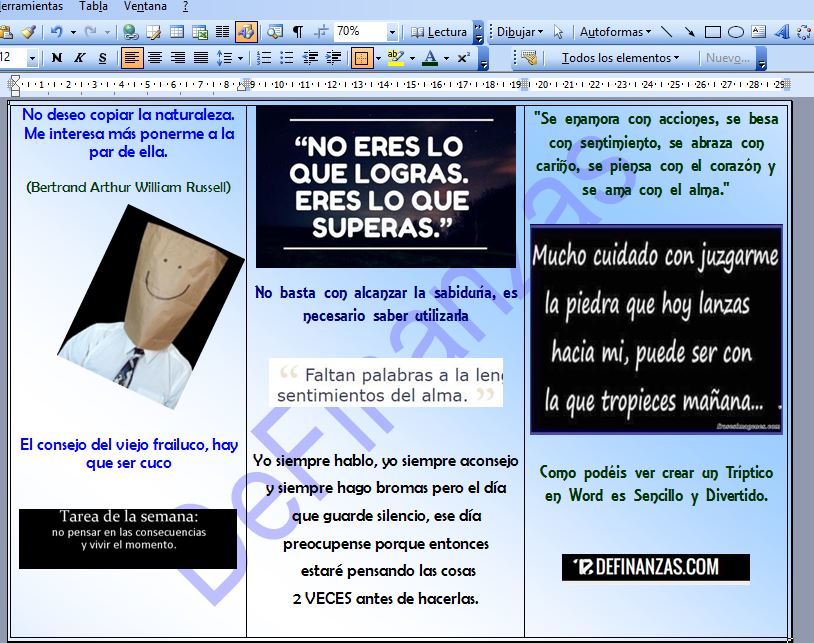Viewport: 814px width, 643px height.
Task: Click the 70% zoom input field
Action: coord(360,32)
